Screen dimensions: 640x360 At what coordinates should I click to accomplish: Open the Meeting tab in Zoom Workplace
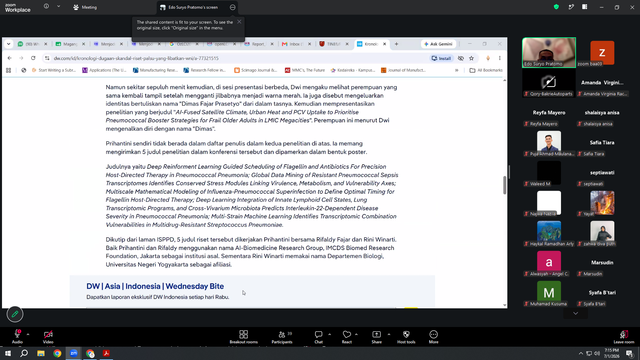(85, 7)
